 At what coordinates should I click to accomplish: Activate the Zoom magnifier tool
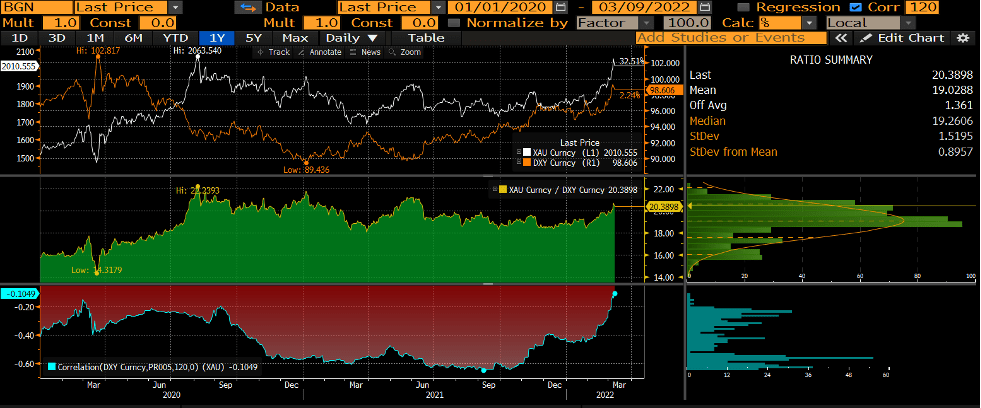pyautogui.click(x=404, y=52)
